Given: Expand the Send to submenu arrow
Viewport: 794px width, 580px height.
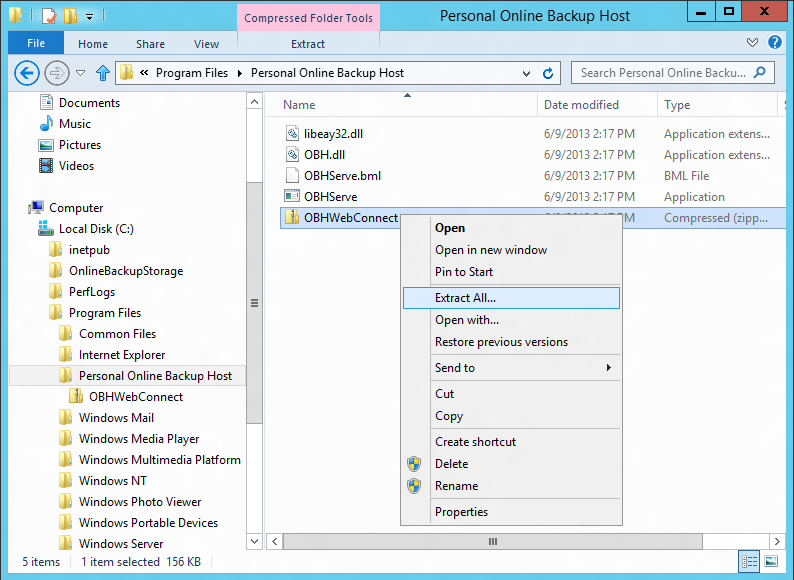Looking at the screenshot, I should [609, 368].
